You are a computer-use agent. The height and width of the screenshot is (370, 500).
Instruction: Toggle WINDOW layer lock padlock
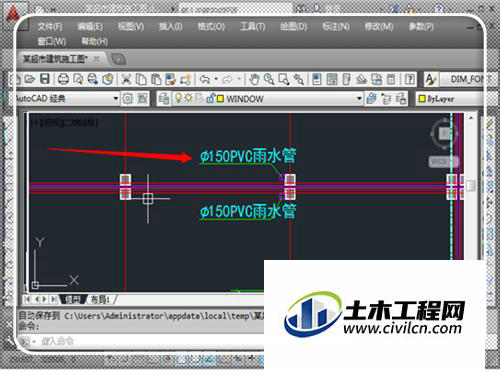[x=210, y=98]
